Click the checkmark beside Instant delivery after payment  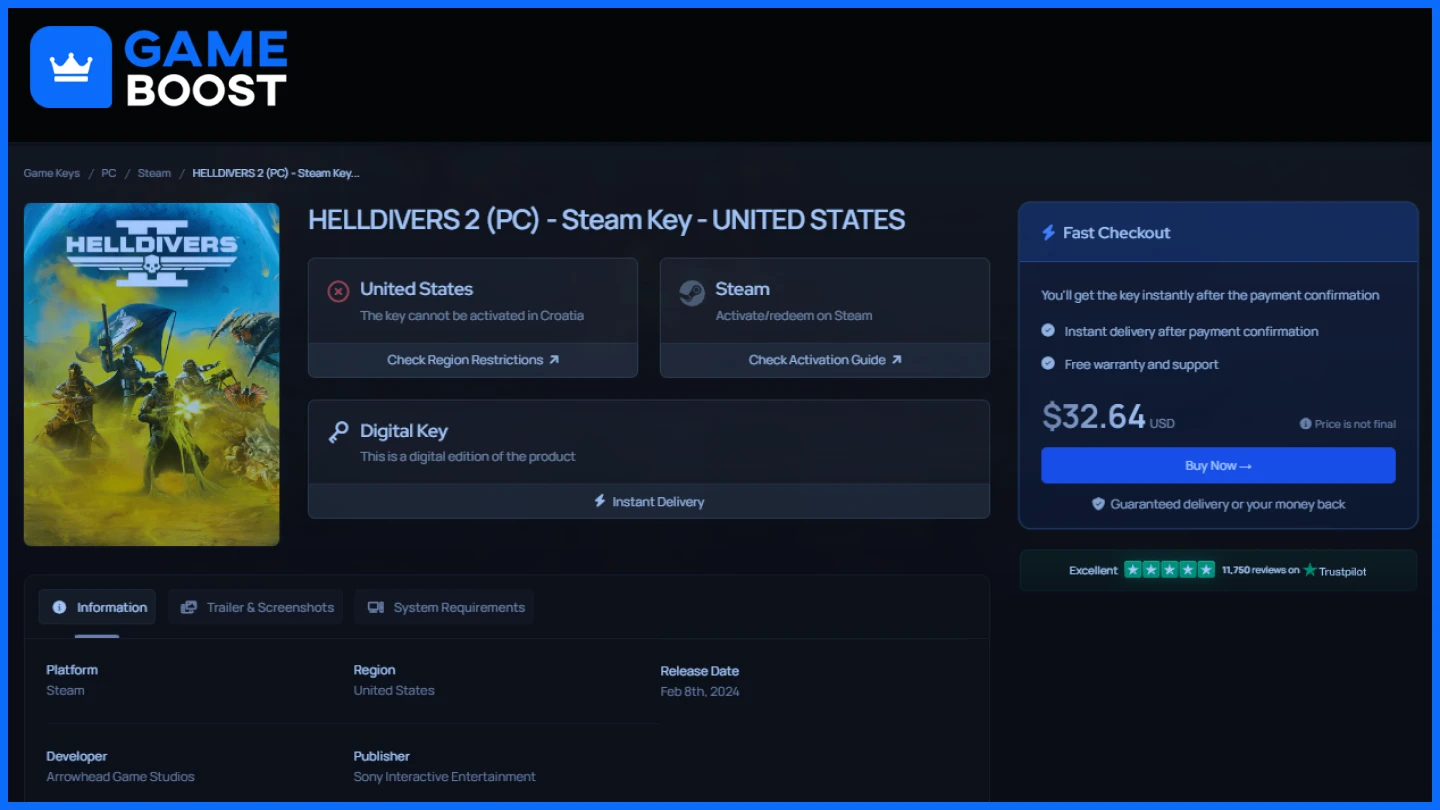click(1048, 330)
